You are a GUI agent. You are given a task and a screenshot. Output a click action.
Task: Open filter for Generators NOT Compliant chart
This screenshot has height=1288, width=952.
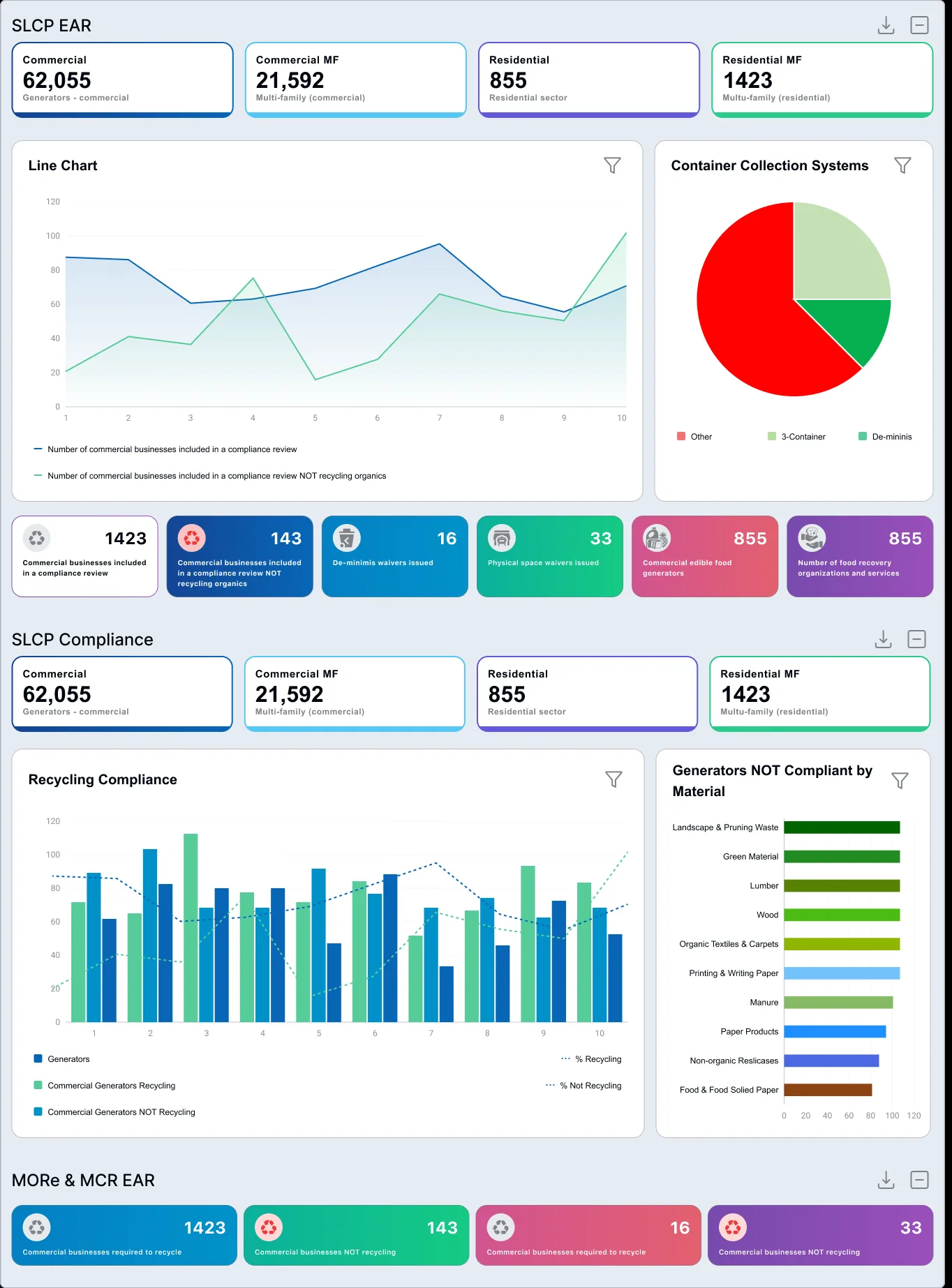900,781
